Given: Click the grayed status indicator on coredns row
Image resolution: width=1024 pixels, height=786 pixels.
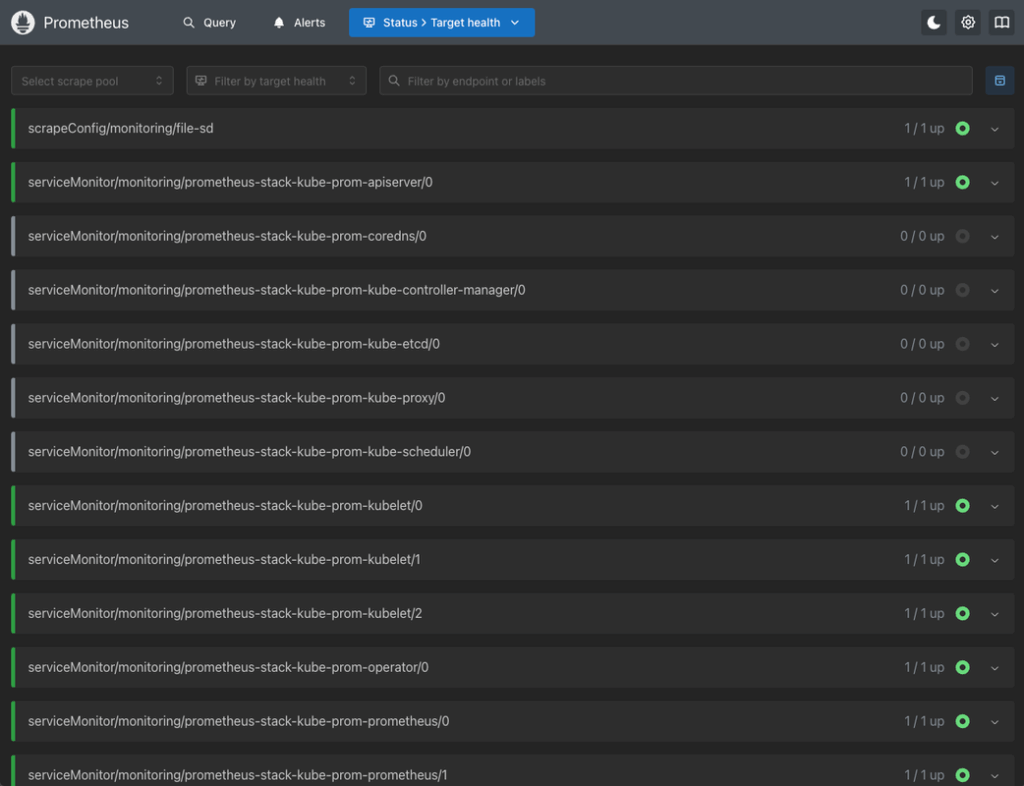Looking at the screenshot, I should coord(962,236).
